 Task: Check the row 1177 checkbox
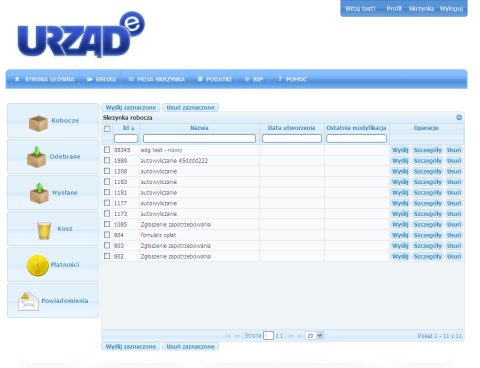pyautogui.click(x=107, y=203)
